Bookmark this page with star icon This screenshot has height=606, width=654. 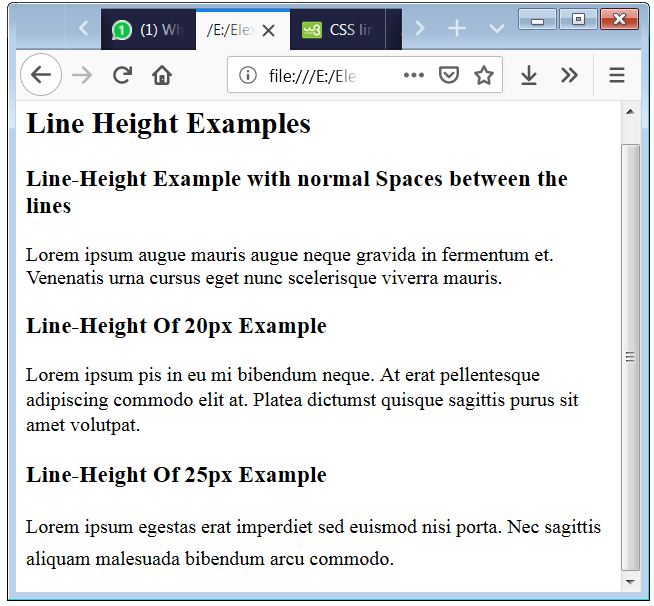click(x=484, y=76)
